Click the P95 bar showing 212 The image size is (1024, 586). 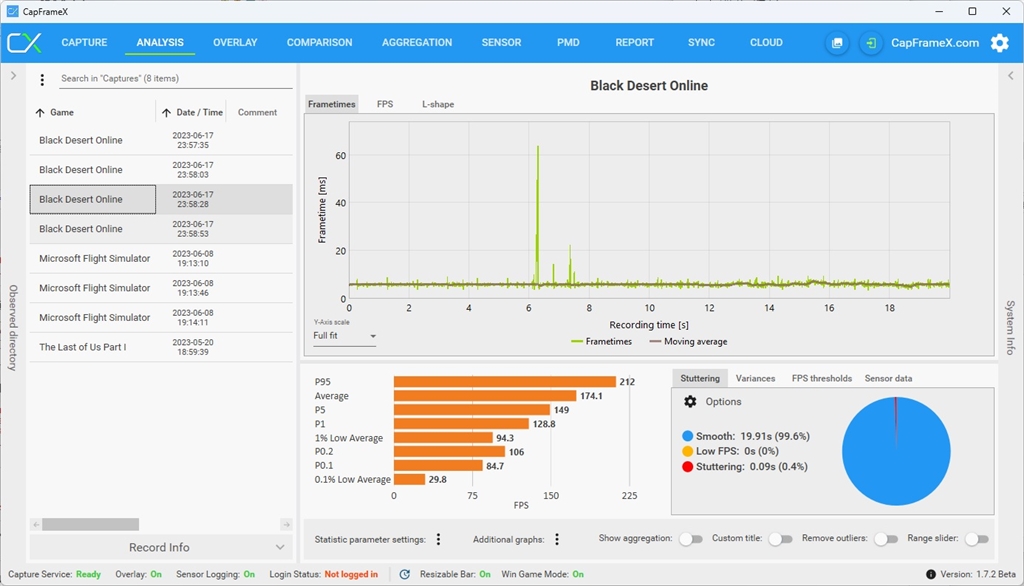tap(505, 382)
